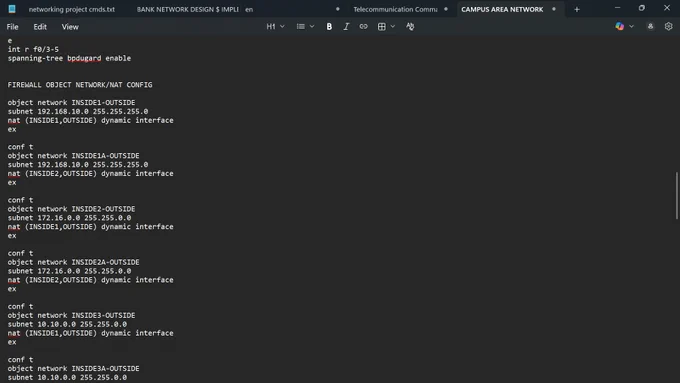Screen dimensions: 680x383
Task: Click line object network INSIDE2A-OUTSIDE
Action: (73, 262)
